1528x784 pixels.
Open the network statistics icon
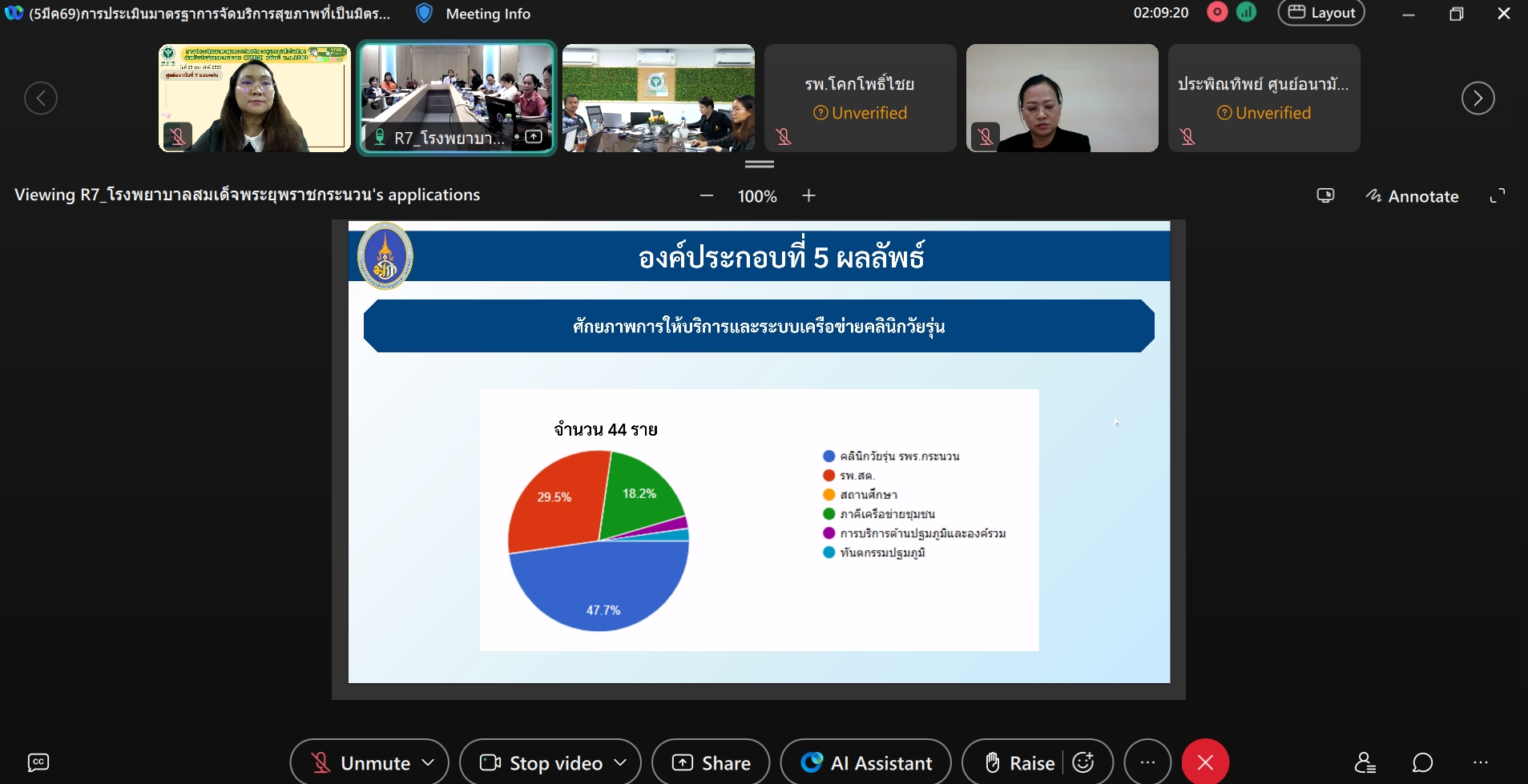[1247, 13]
